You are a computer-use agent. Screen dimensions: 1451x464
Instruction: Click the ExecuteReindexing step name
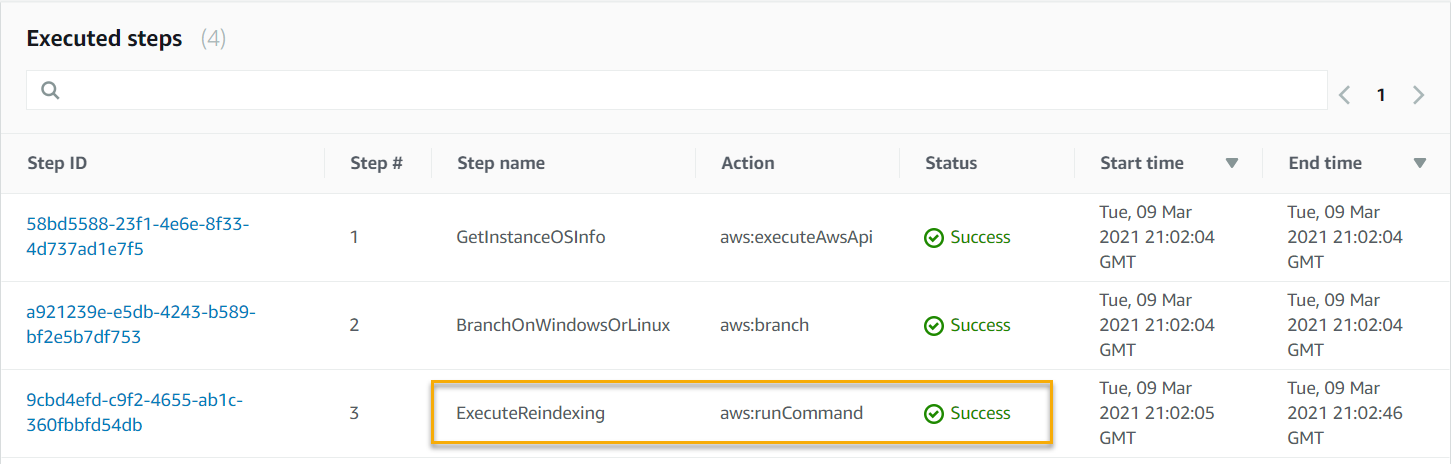[x=531, y=413]
